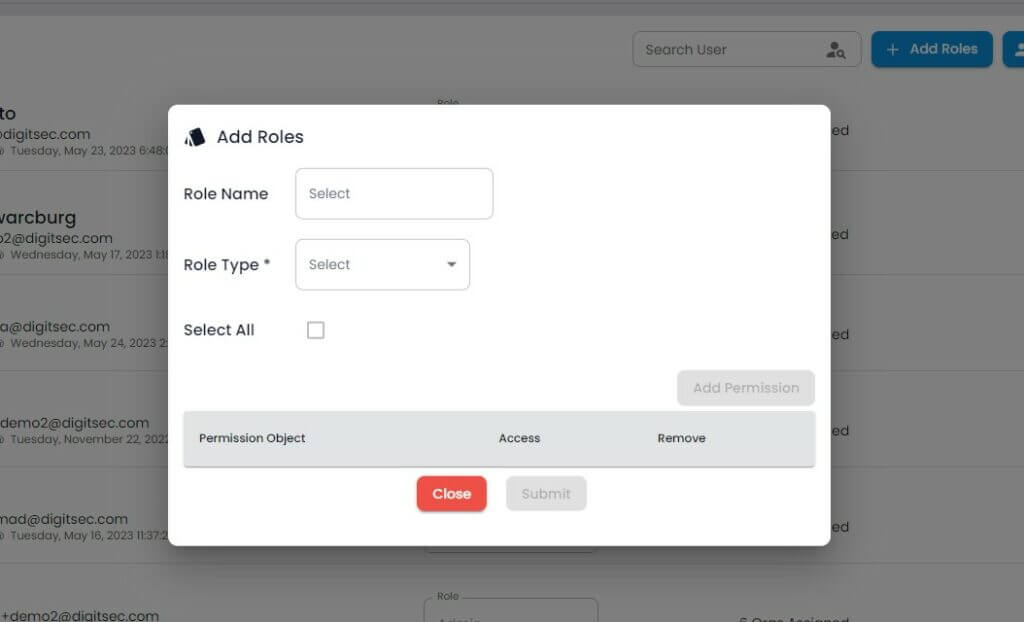
Task: Close the Add Roles dialog
Action: [451, 494]
